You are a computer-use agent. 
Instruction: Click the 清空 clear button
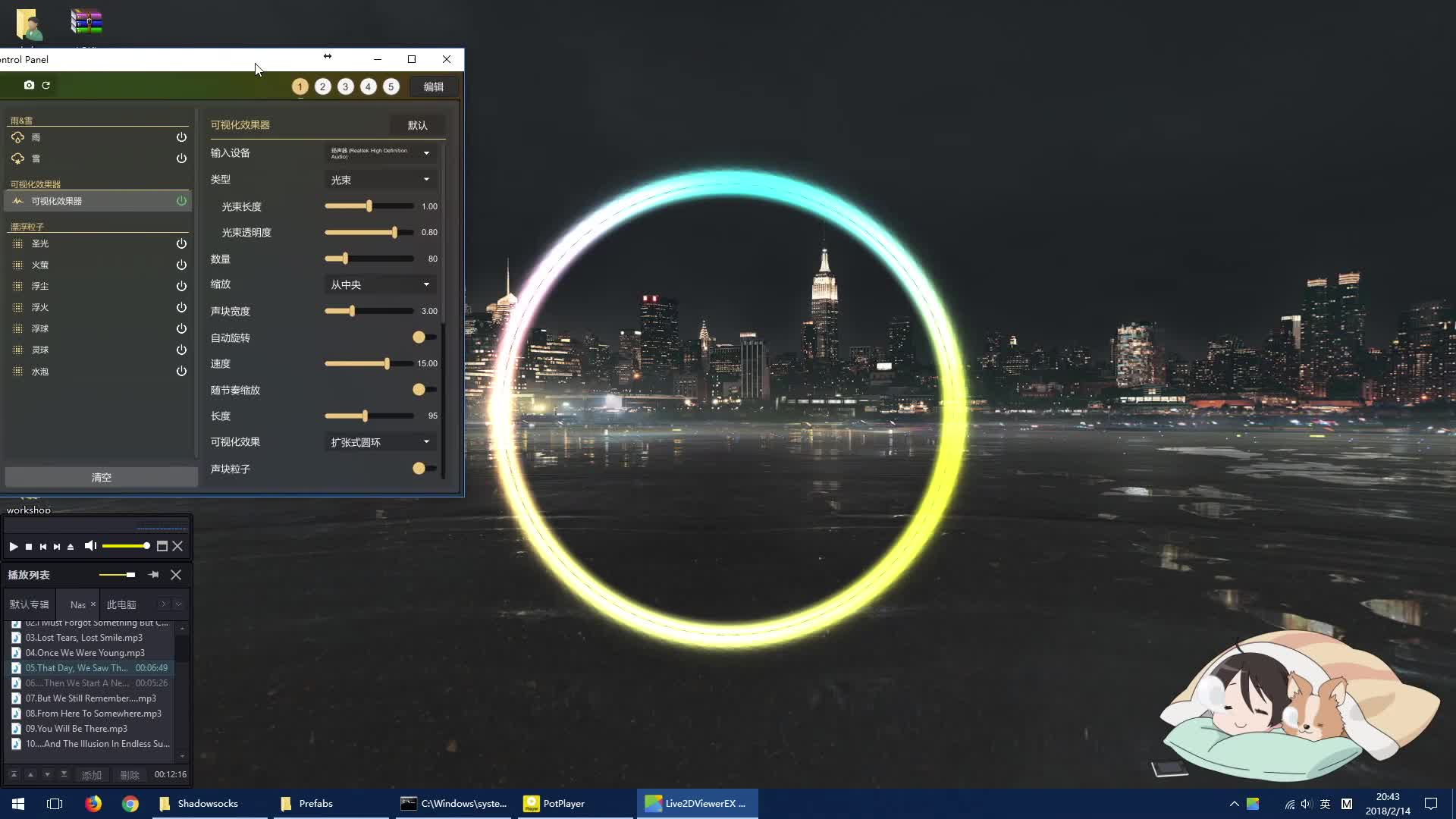(x=101, y=477)
